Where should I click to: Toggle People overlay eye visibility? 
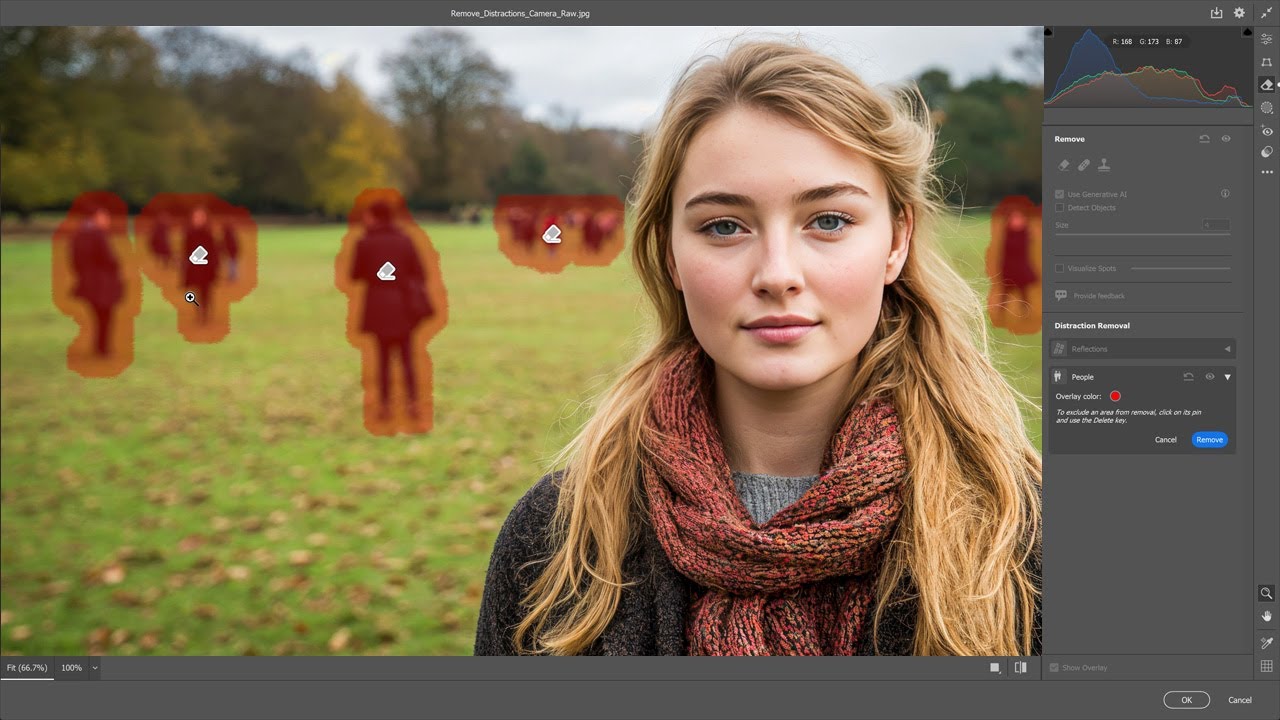click(1209, 377)
